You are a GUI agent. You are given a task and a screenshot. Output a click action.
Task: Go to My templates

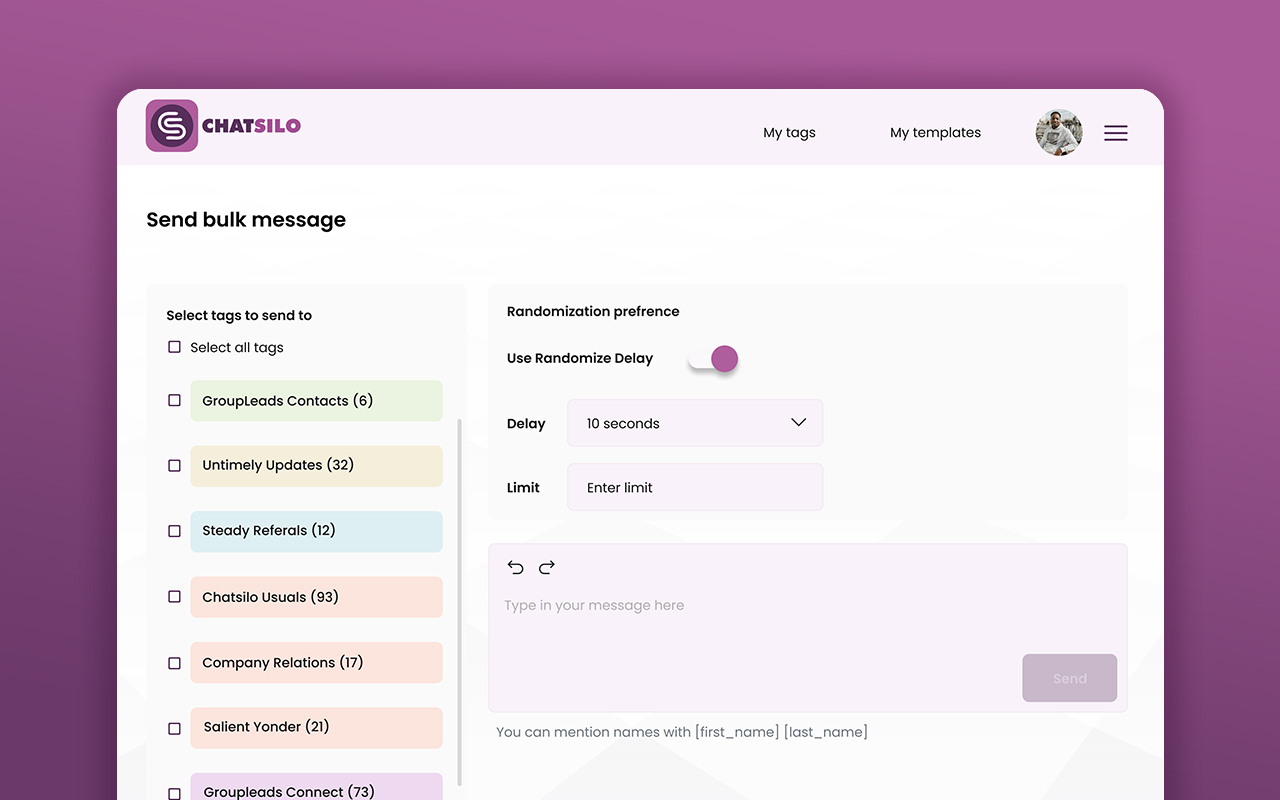(x=935, y=132)
